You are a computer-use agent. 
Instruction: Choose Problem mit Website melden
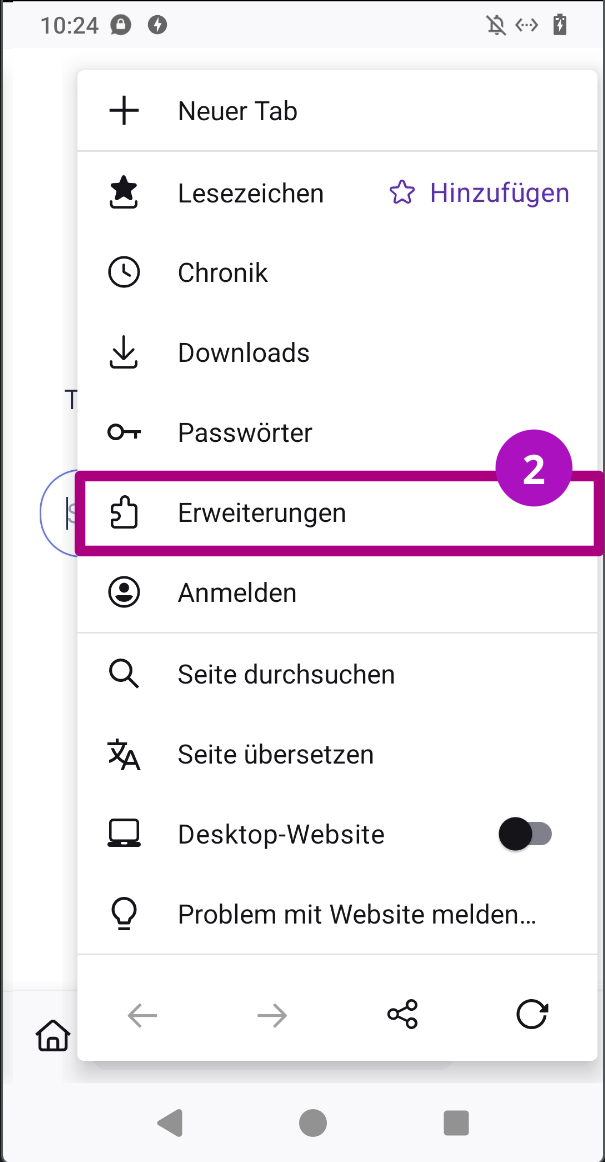point(357,913)
